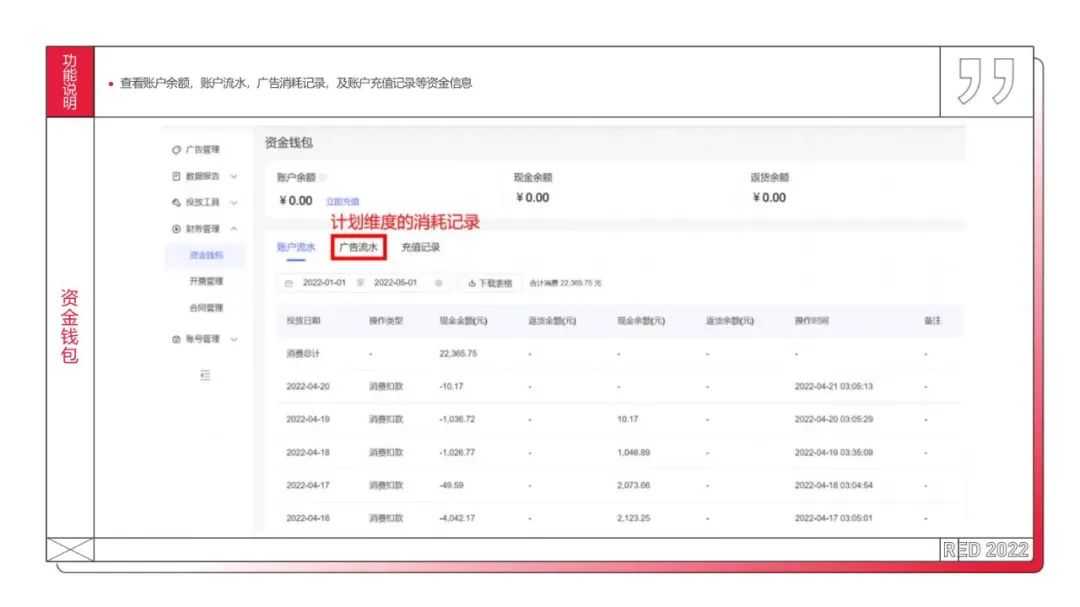Click the 广告管理 sidebar icon
The height and width of the screenshot is (607, 1080).
point(176,150)
